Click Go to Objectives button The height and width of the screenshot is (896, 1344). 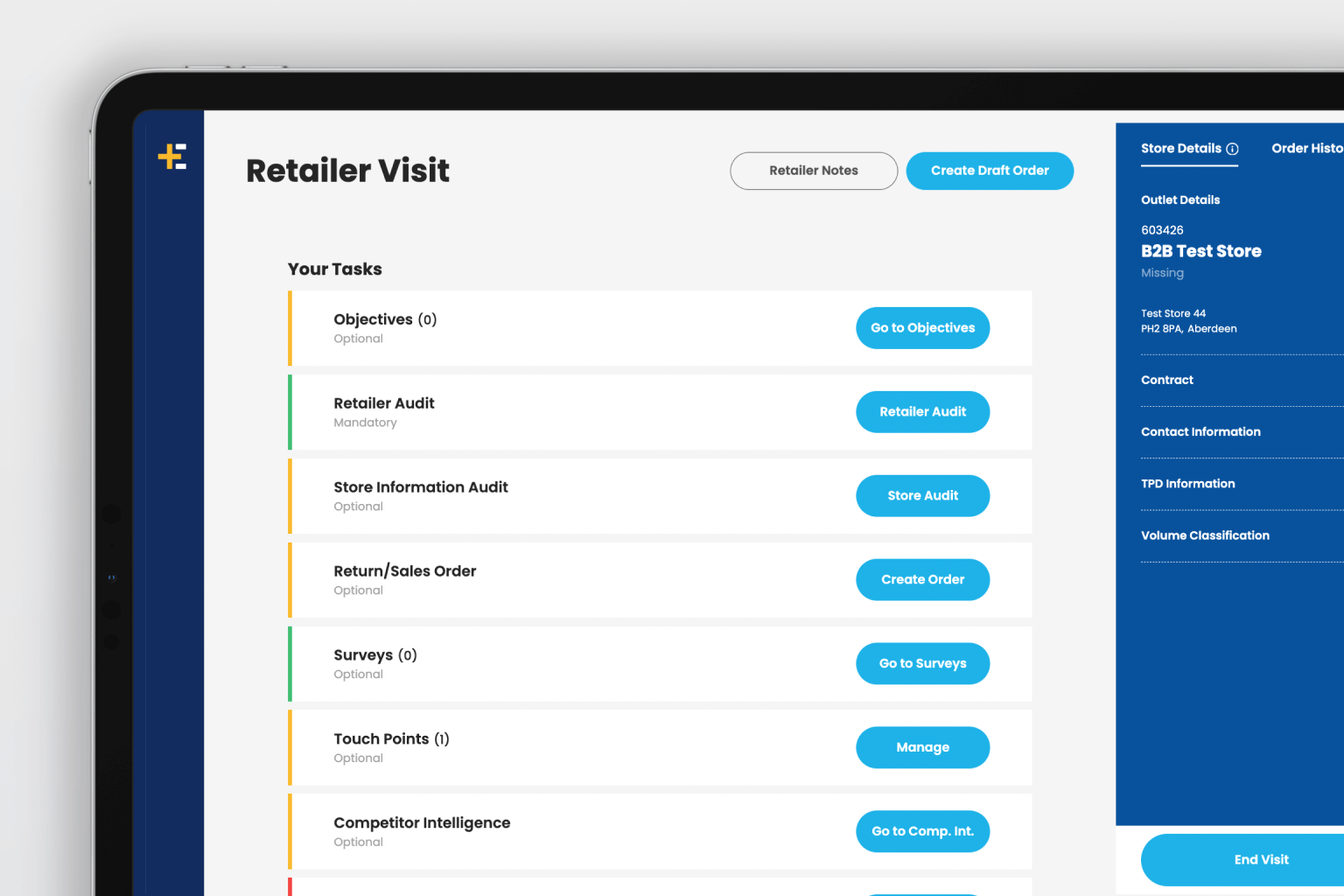click(x=922, y=328)
